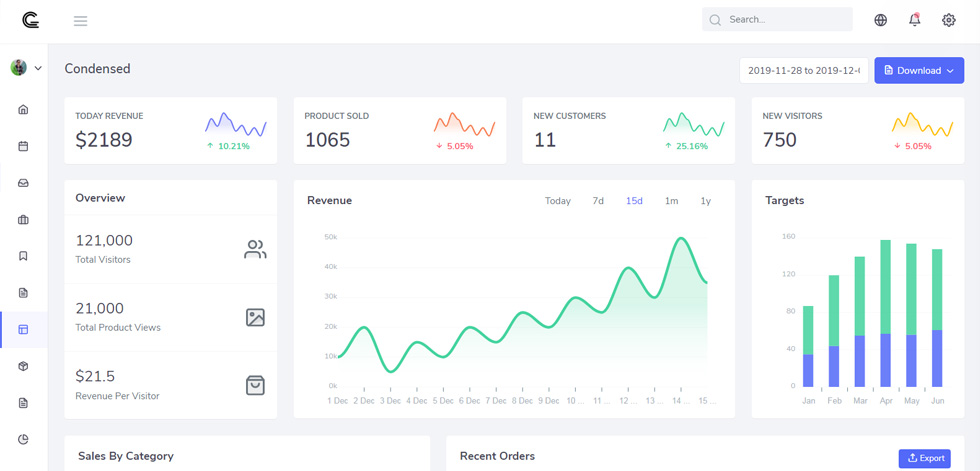Open the file text icon below bookmark
980x471 pixels.
click(23, 292)
